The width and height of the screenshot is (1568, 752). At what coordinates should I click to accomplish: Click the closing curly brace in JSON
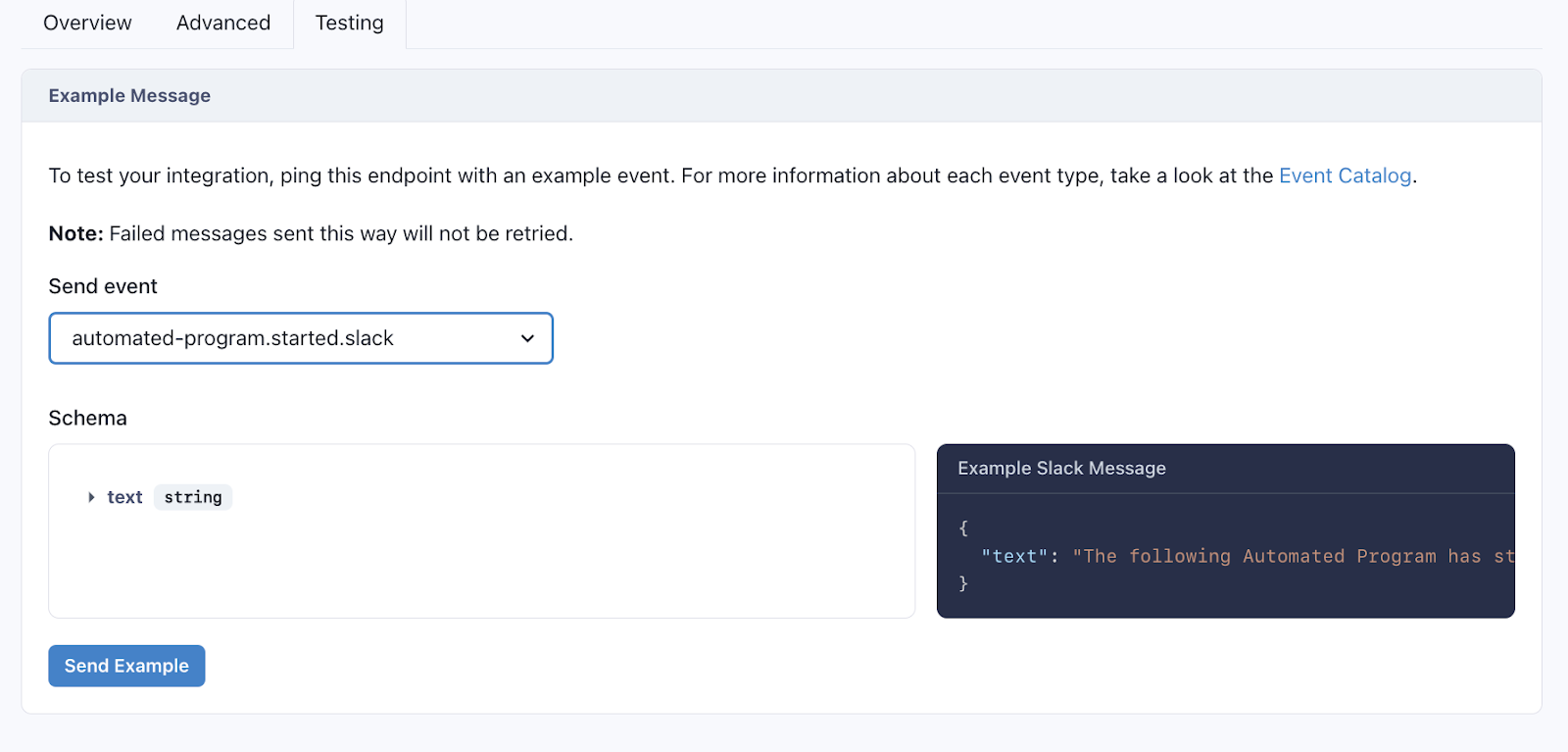click(x=963, y=583)
